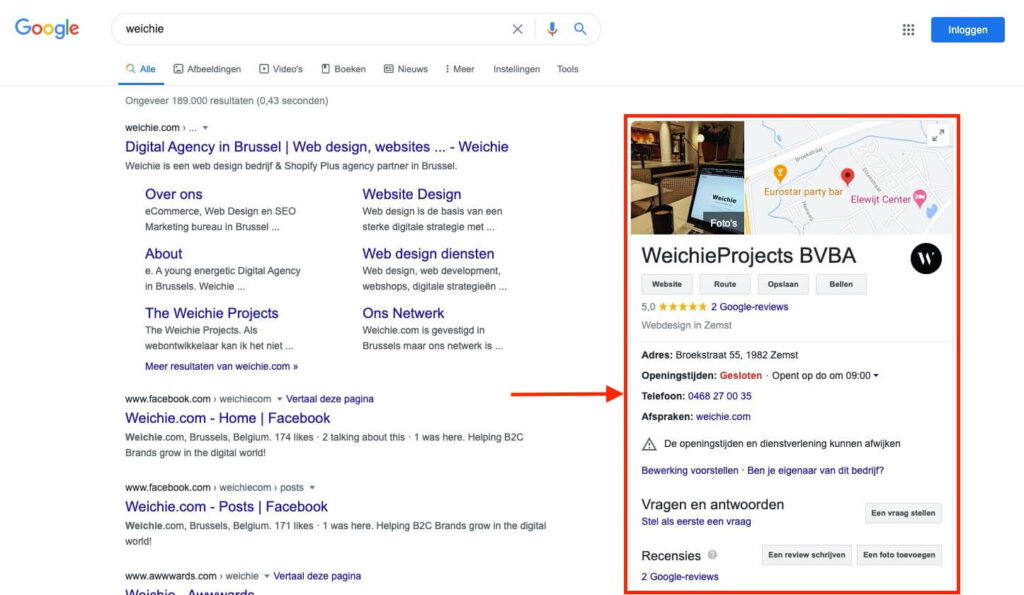Screen dimensions: 1024x595
Task: Open Instellingen menu
Action: pos(517,69)
